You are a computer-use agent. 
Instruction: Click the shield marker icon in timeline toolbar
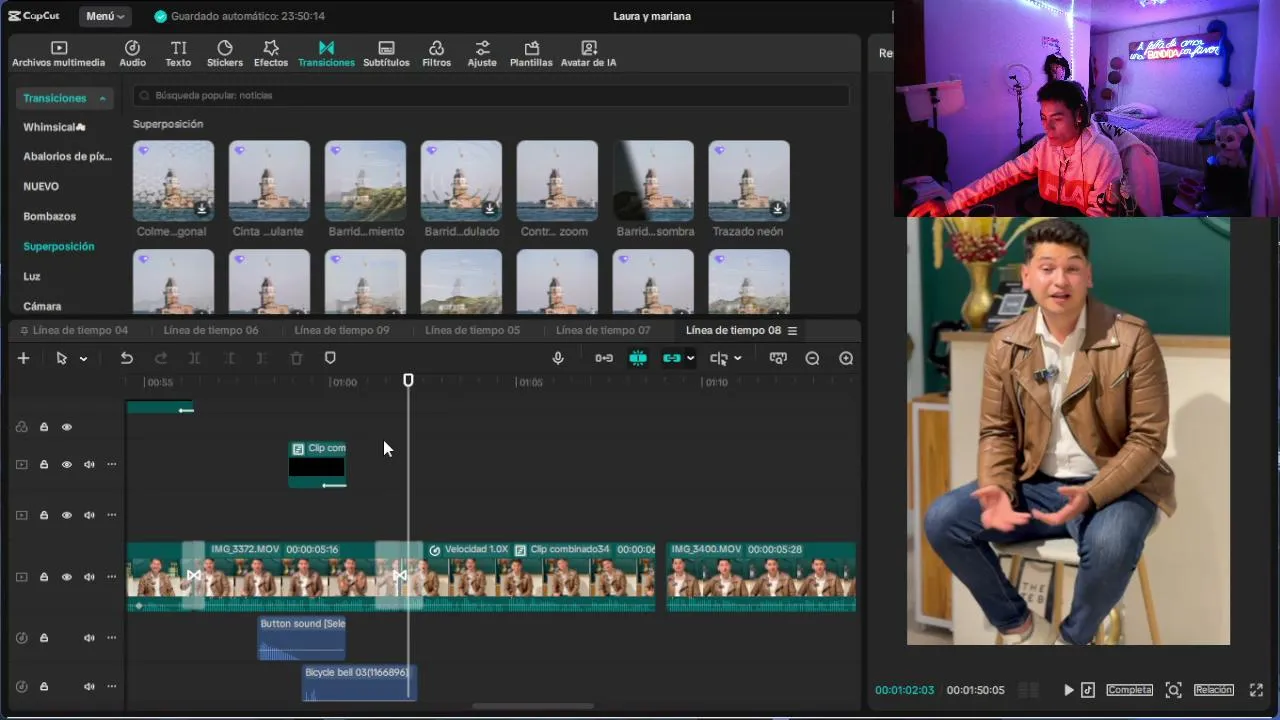pyautogui.click(x=330, y=358)
